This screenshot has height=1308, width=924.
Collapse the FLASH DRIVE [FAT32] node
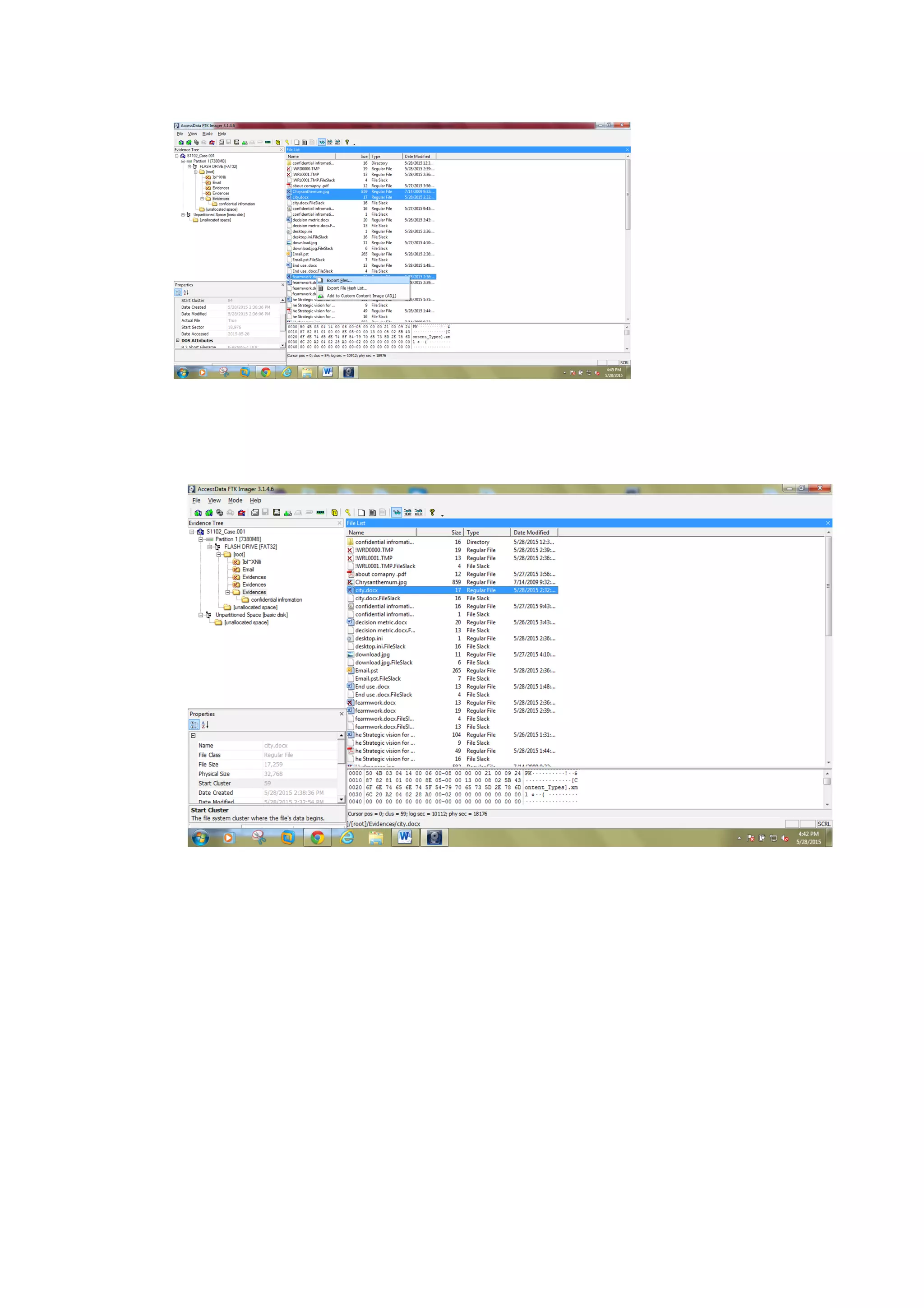coord(209,547)
